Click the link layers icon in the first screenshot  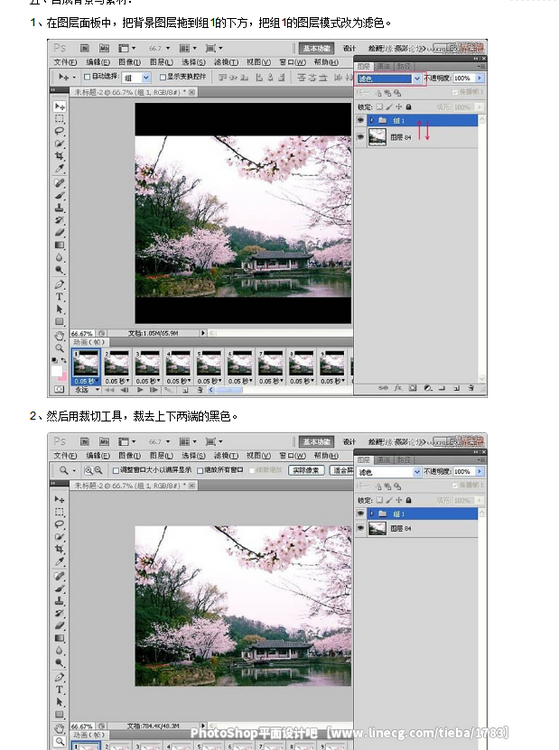[383, 388]
